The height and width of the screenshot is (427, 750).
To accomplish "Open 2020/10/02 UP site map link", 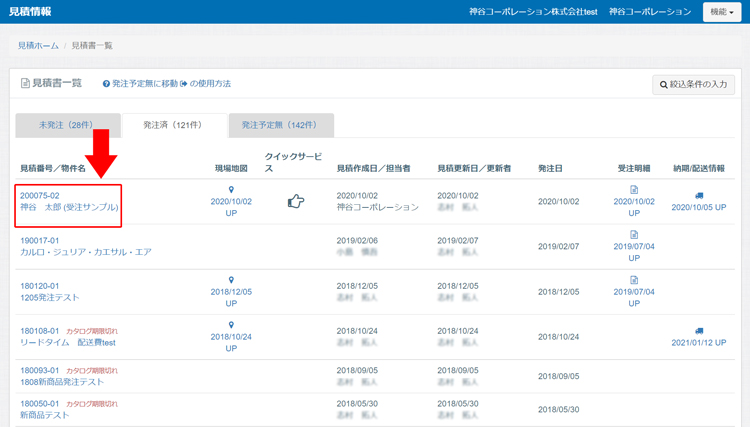I will 231,207.
